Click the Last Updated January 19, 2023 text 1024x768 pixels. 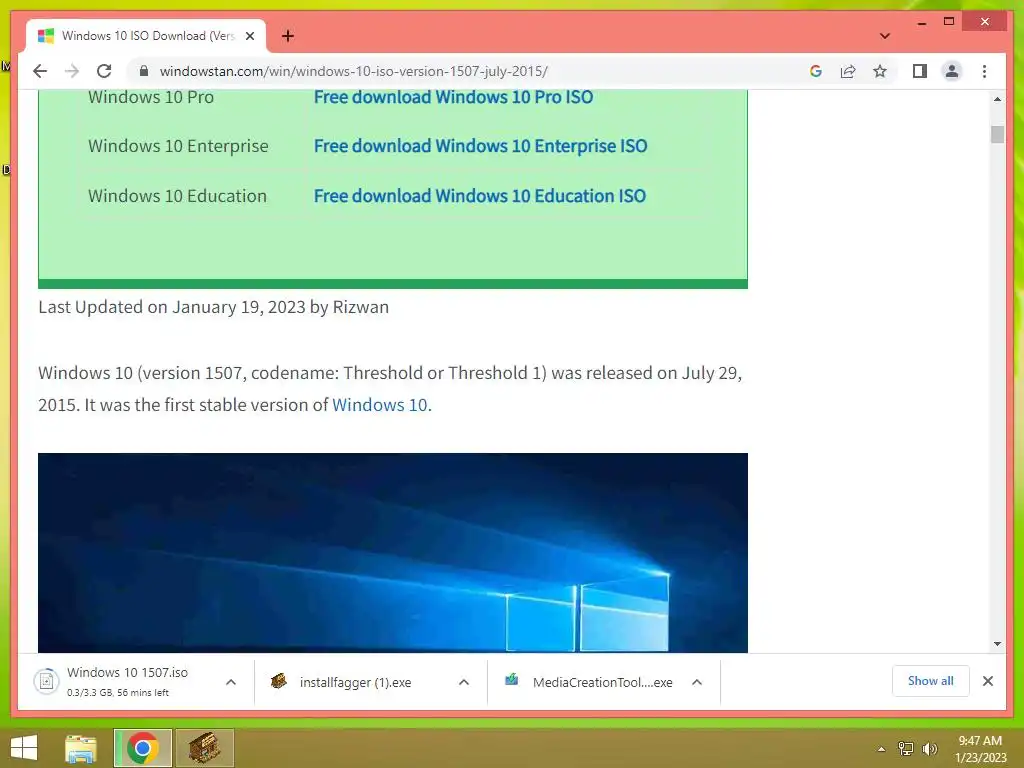[x=214, y=307]
